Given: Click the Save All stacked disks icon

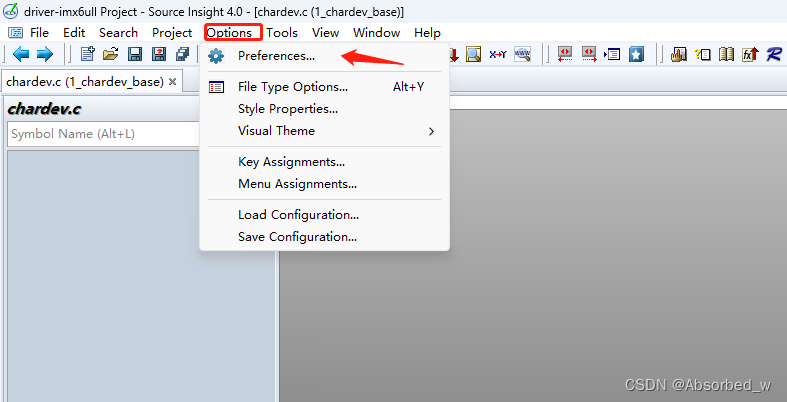Looking at the screenshot, I should click(182, 54).
